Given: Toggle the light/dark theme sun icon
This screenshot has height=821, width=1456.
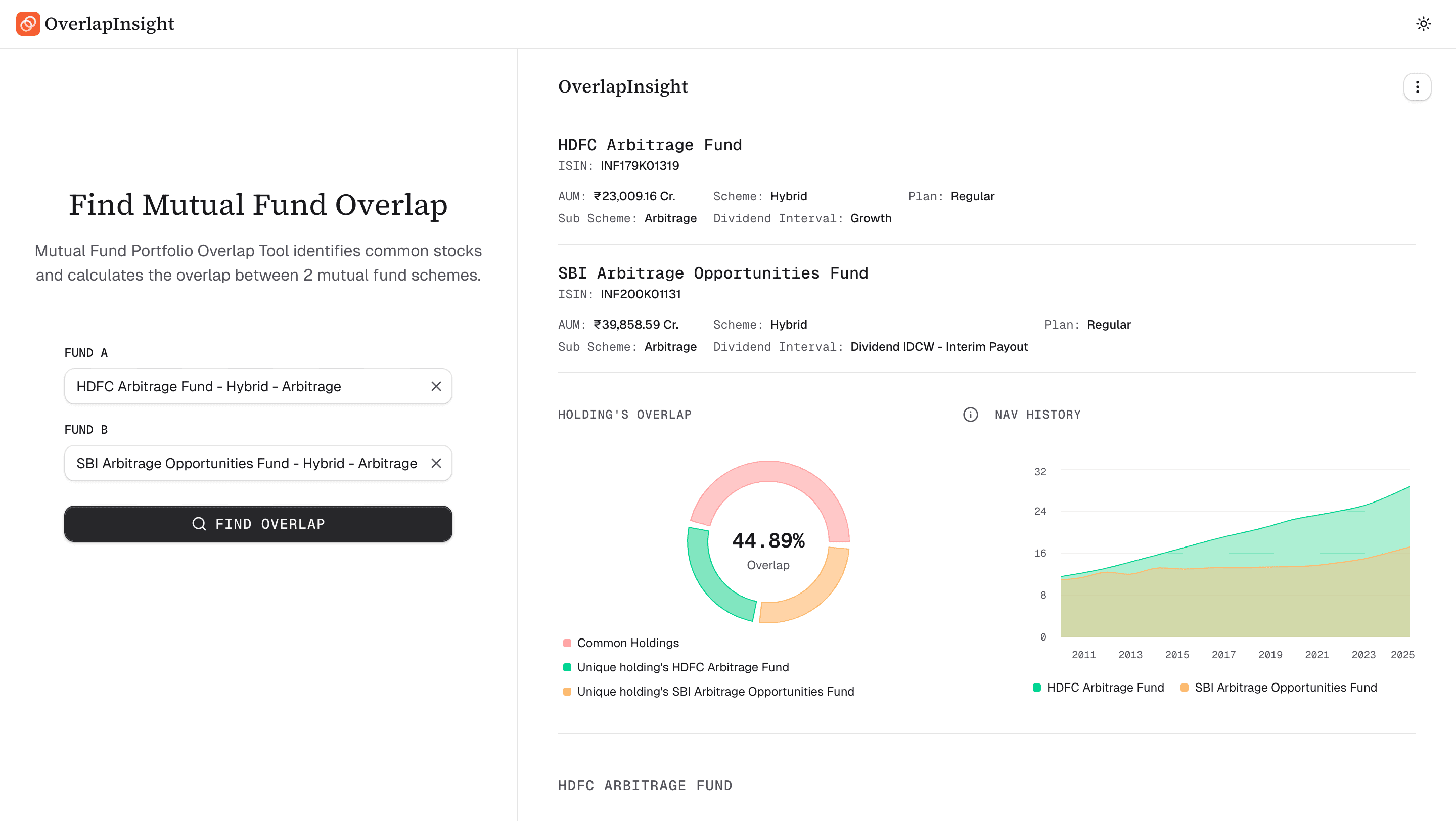Looking at the screenshot, I should click(x=1423, y=24).
